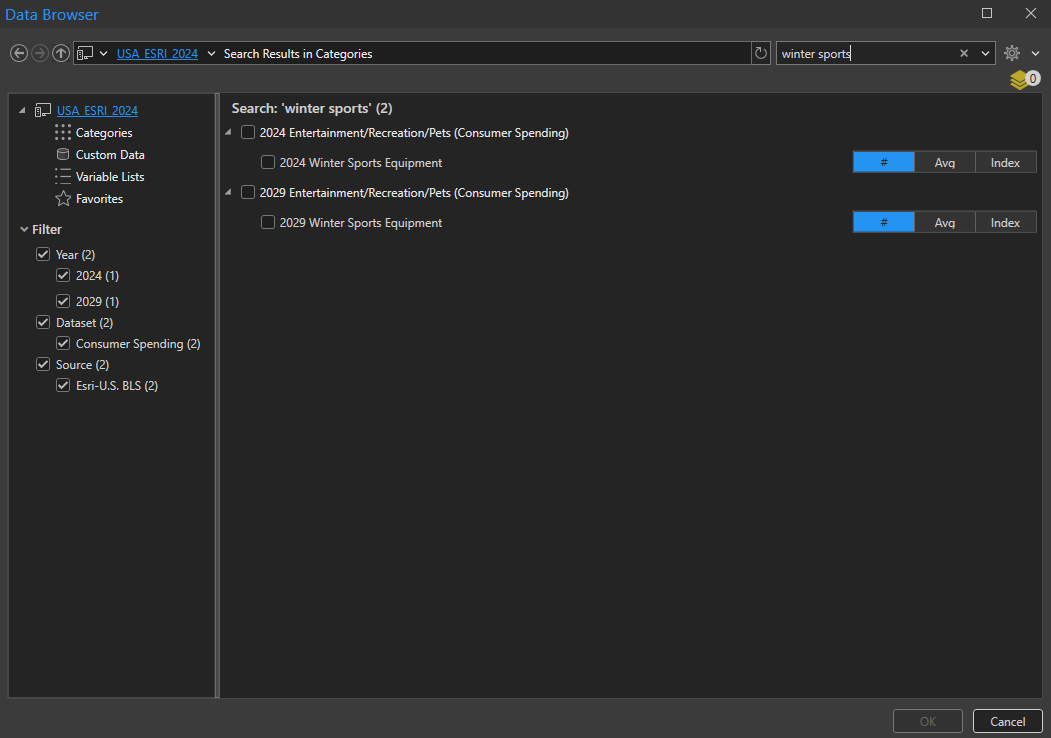Uncheck the Consumer Spending filter
Image resolution: width=1051 pixels, height=738 pixels.
[x=63, y=343]
